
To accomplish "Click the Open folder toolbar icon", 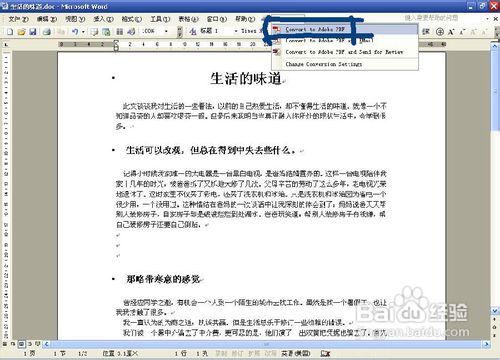I will coord(22,32).
